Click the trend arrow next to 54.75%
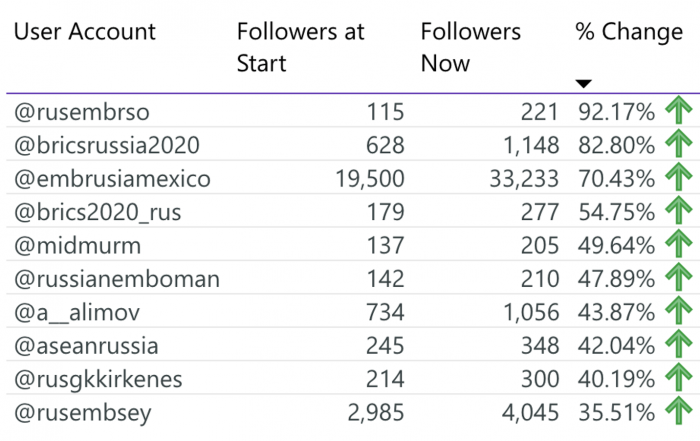Screen dimensions: 700x441 679,210
